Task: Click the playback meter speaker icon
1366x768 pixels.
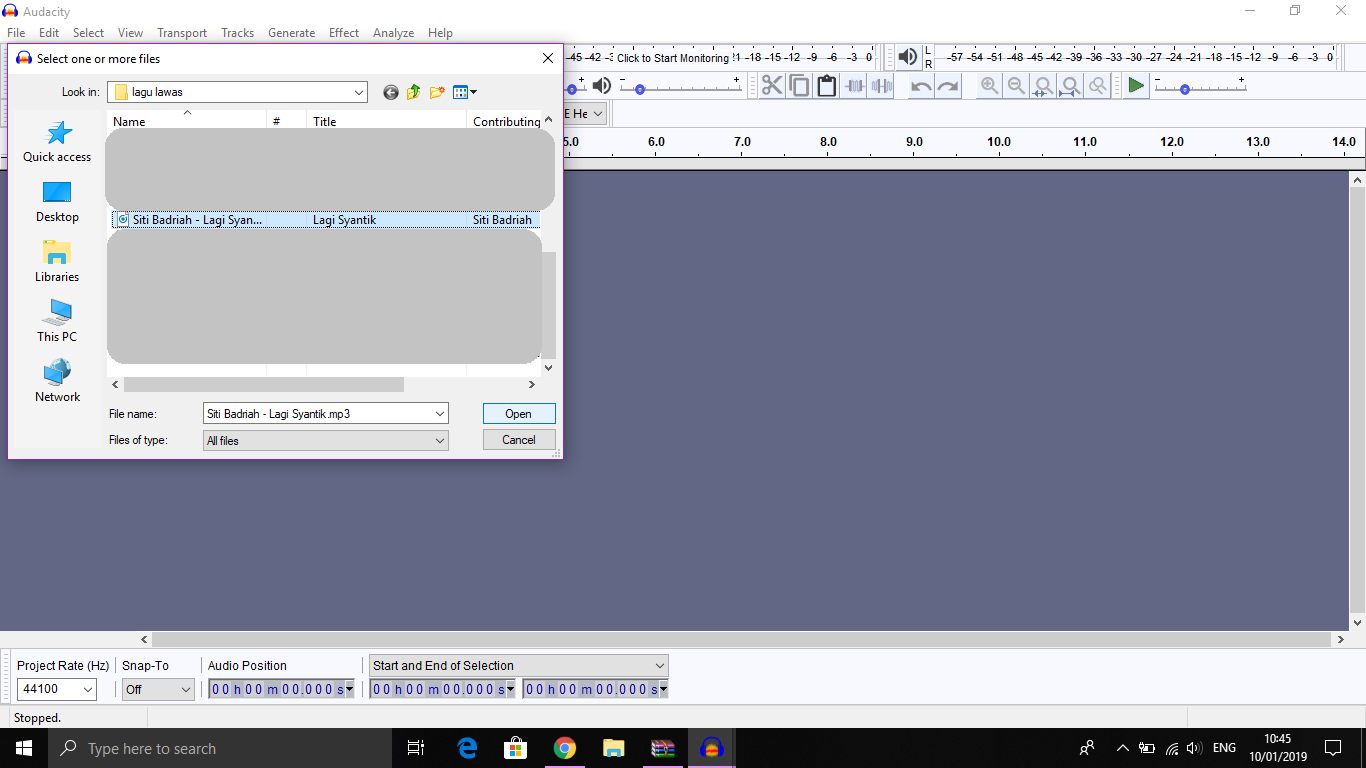Action: pyautogui.click(x=907, y=57)
